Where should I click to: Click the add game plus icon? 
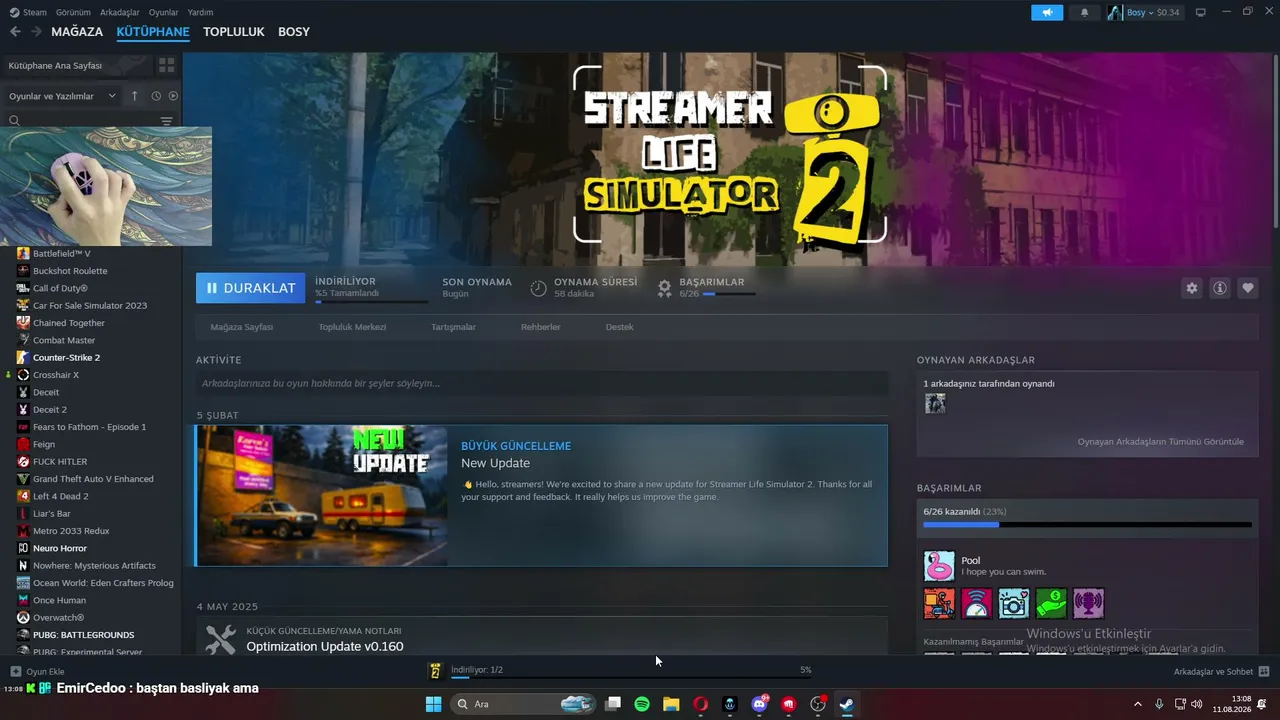coord(15,671)
